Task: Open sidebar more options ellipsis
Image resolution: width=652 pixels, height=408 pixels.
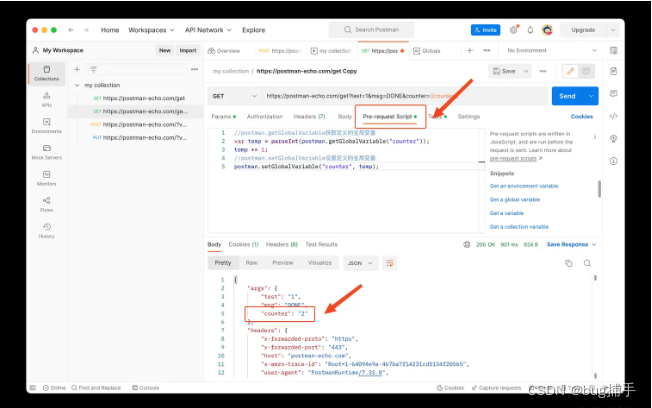Action: (x=194, y=69)
